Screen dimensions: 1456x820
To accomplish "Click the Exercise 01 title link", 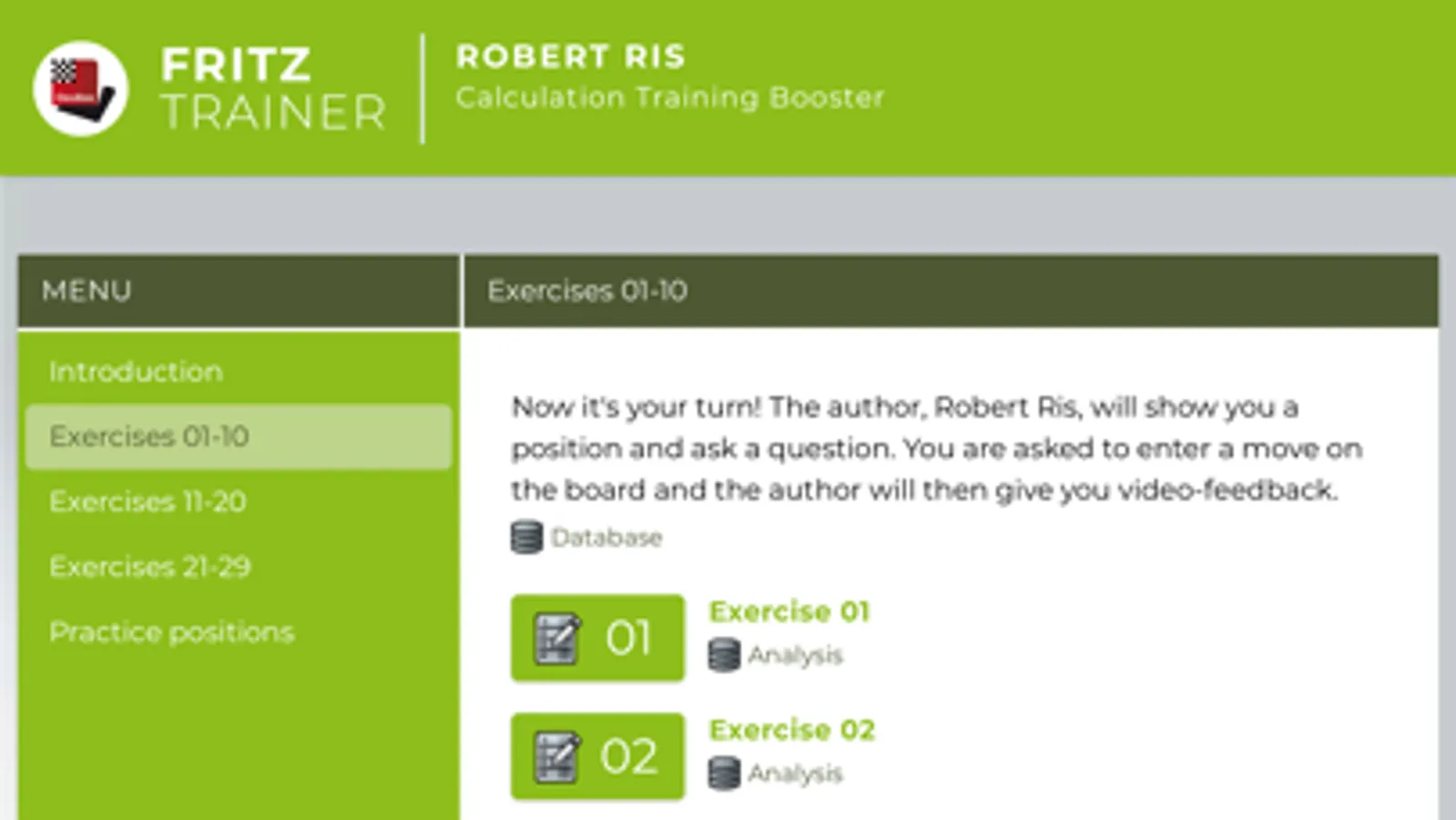I will coord(789,611).
